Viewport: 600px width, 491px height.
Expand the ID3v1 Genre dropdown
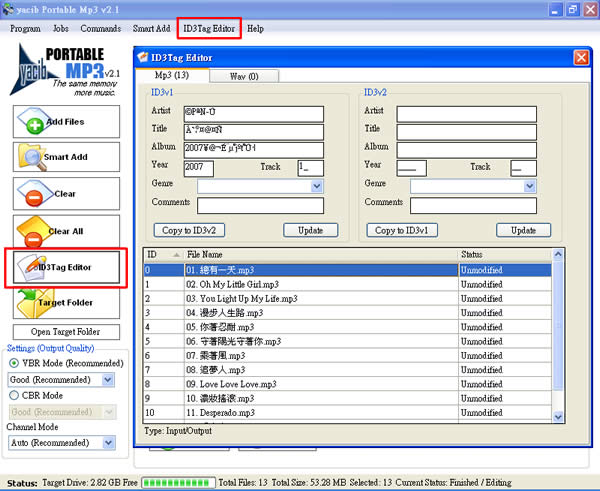(x=316, y=186)
